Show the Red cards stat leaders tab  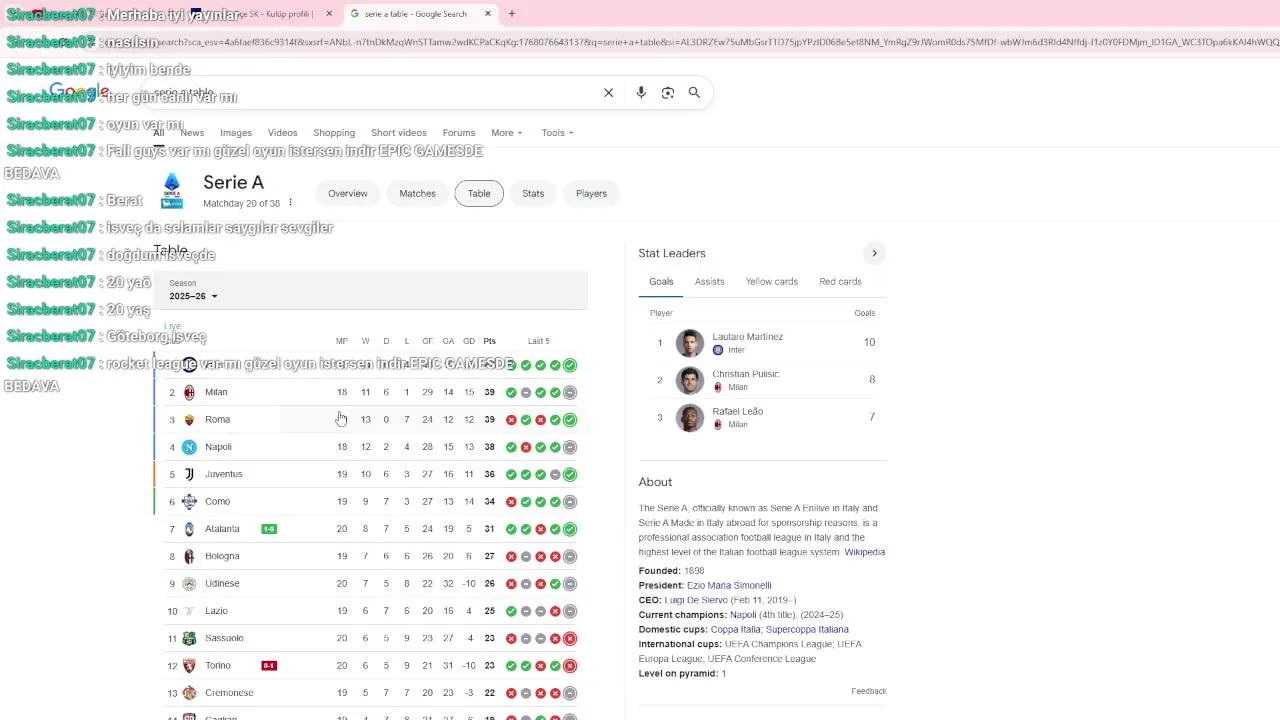[840, 282]
